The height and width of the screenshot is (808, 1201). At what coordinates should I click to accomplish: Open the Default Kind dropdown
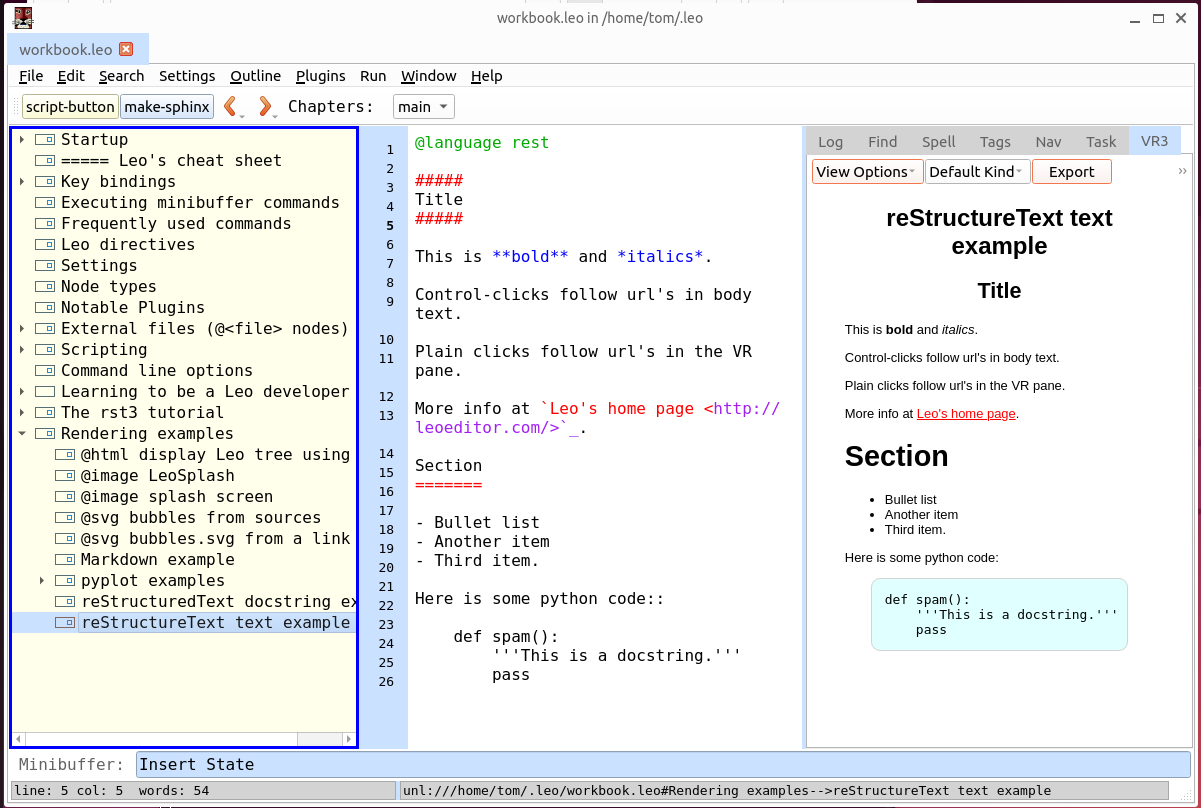977,172
